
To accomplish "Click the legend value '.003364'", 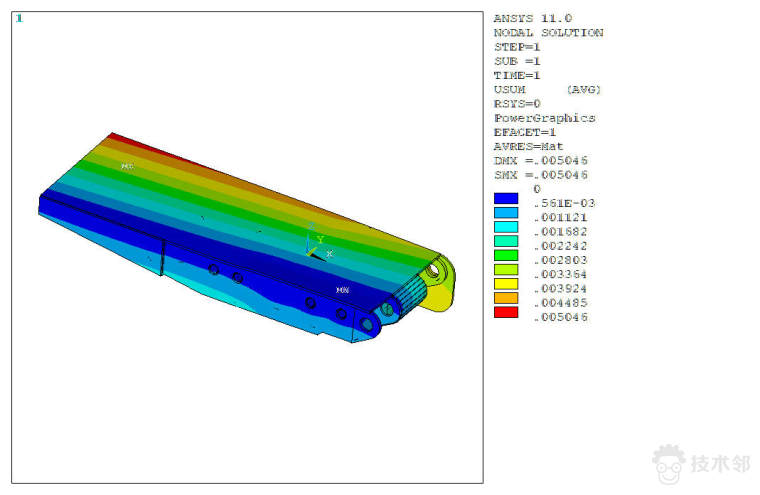I will [x=560, y=274].
